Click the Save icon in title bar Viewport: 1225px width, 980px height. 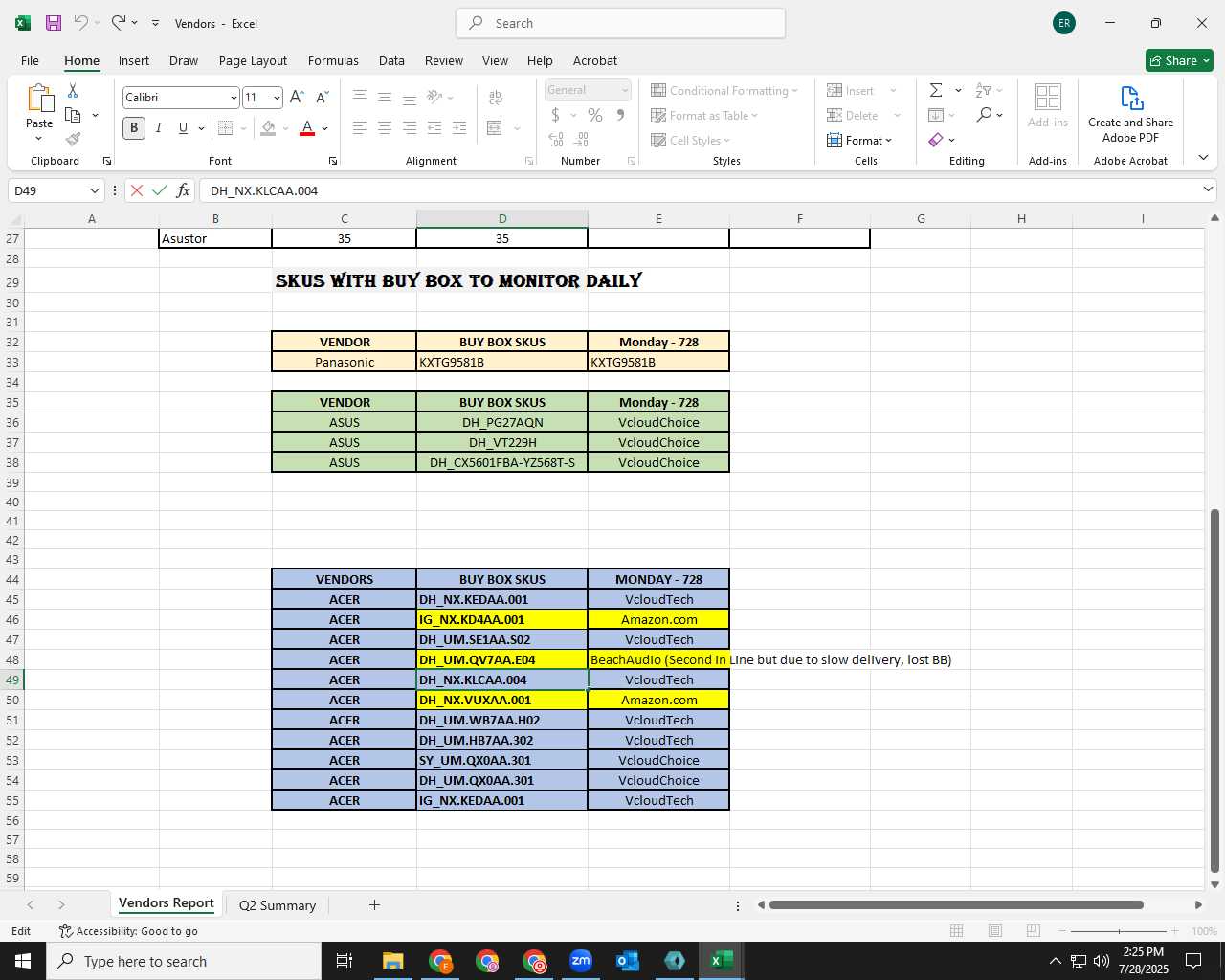click(x=54, y=23)
